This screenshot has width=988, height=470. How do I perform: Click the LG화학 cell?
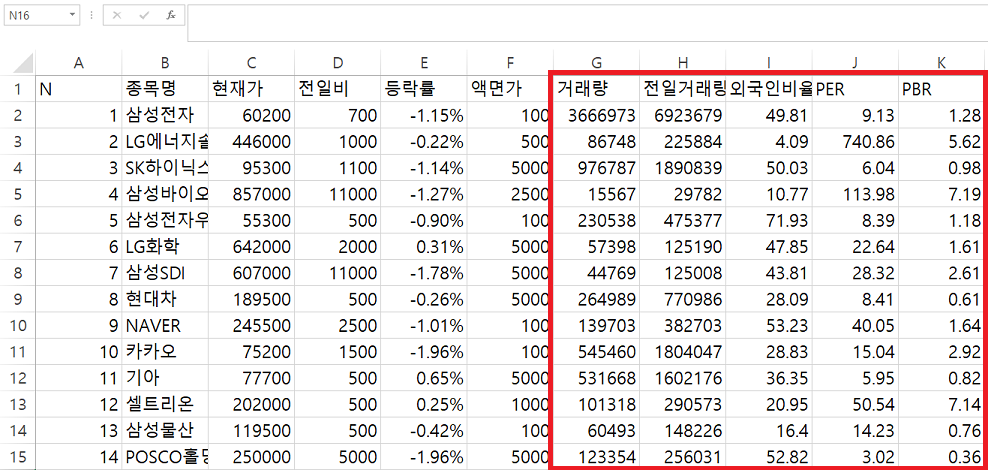click(x=165, y=246)
